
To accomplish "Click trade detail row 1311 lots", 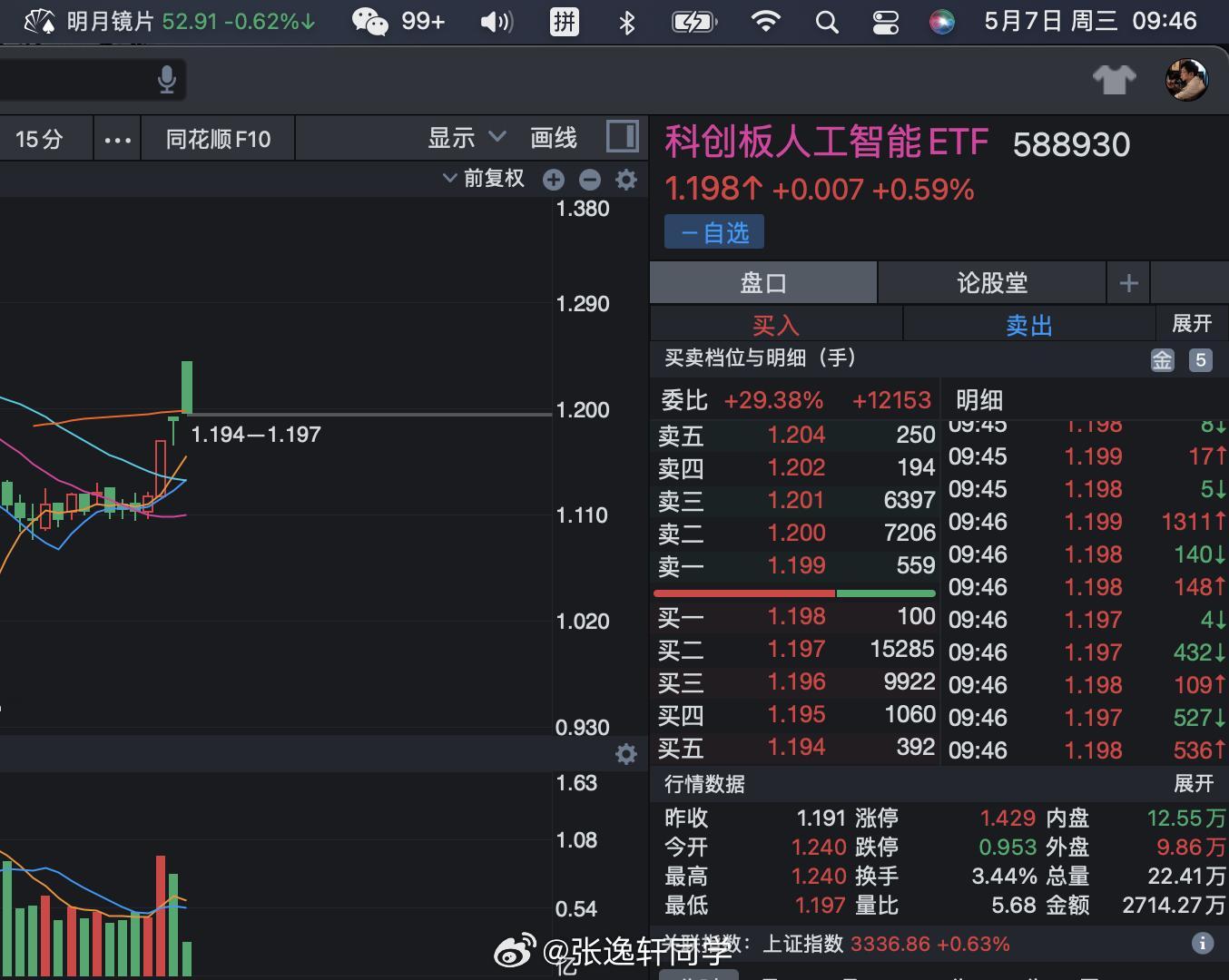I will pos(1086,522).
